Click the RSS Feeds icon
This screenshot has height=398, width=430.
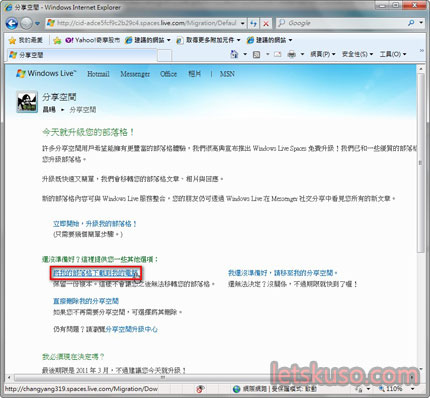pos(256,54)
